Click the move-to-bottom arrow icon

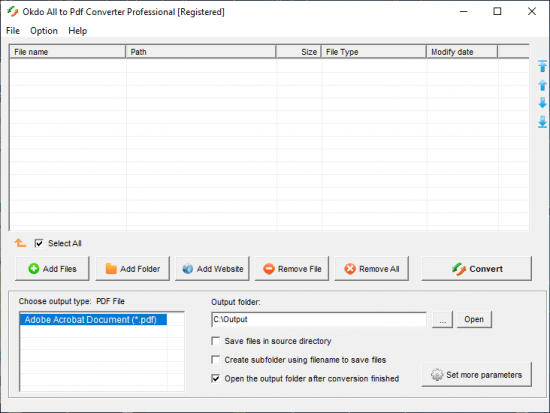coord(542,122)
